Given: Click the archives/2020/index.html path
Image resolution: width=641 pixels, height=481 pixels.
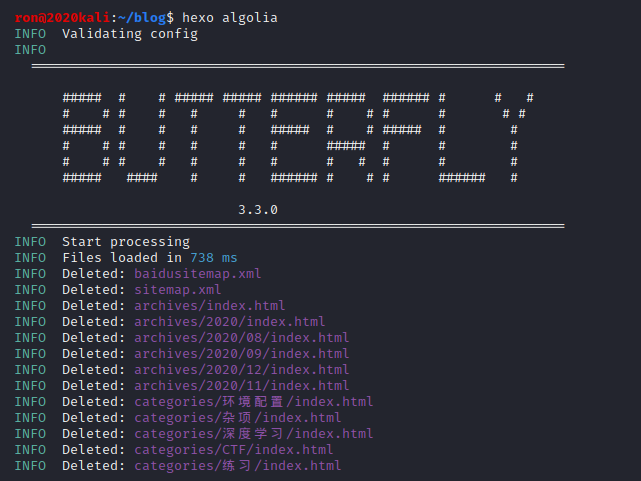Looking at the screenshot, I should pyautogui.click(x=230, y=322).
